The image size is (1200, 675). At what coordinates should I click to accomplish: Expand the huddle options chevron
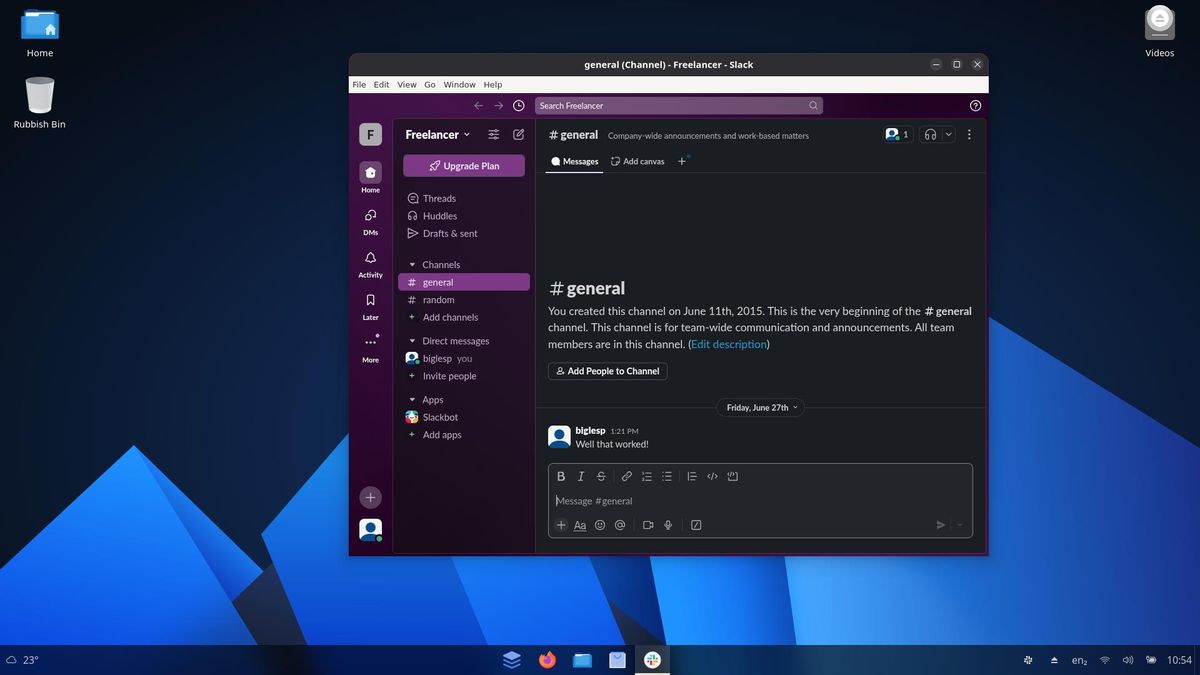[948, 133]
